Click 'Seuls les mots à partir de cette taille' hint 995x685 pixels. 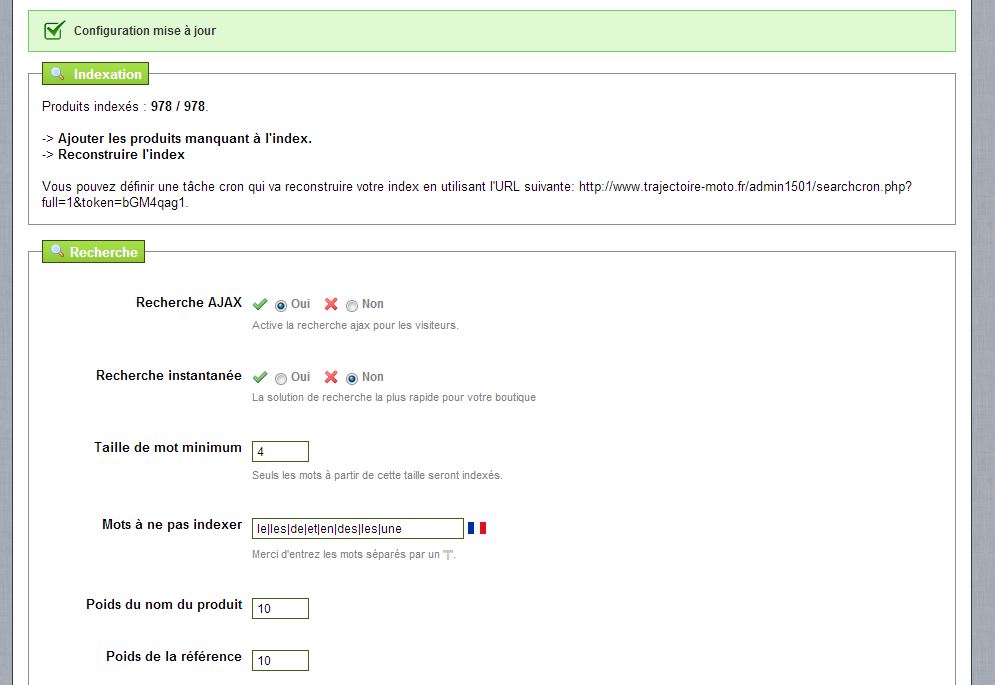pyautogui.click(x=377, y=475)
